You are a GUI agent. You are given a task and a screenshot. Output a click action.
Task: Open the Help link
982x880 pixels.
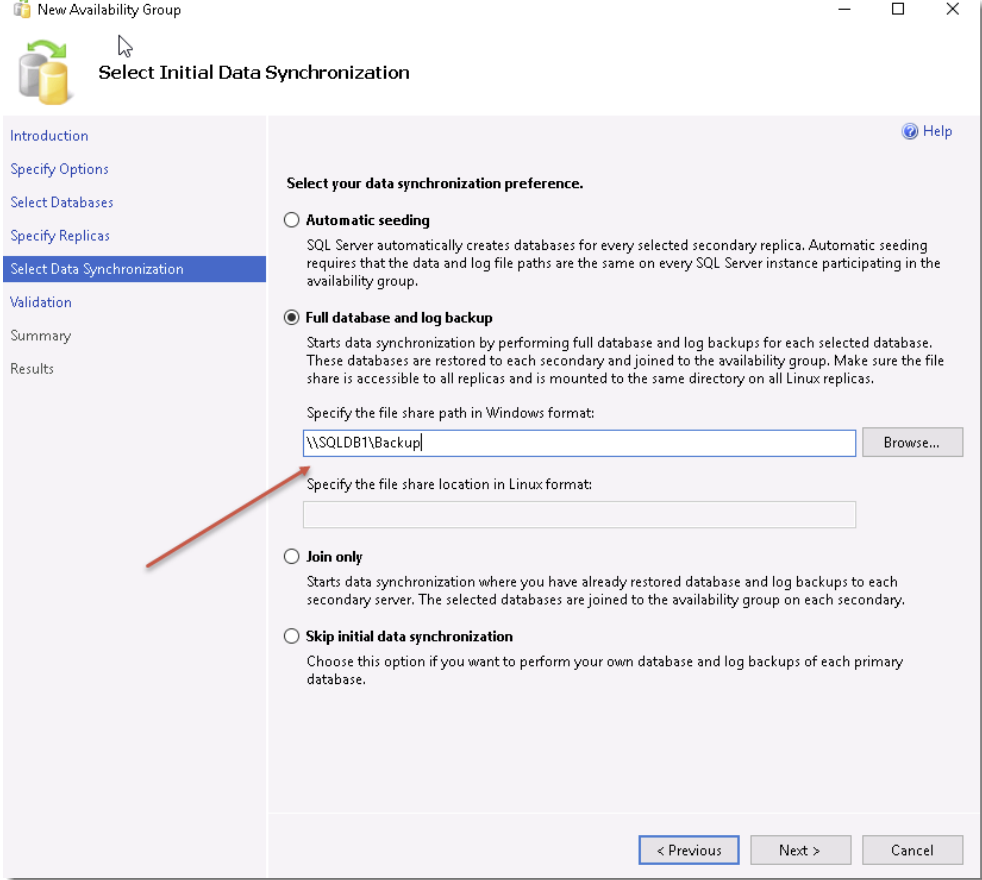tap(937, 131)
